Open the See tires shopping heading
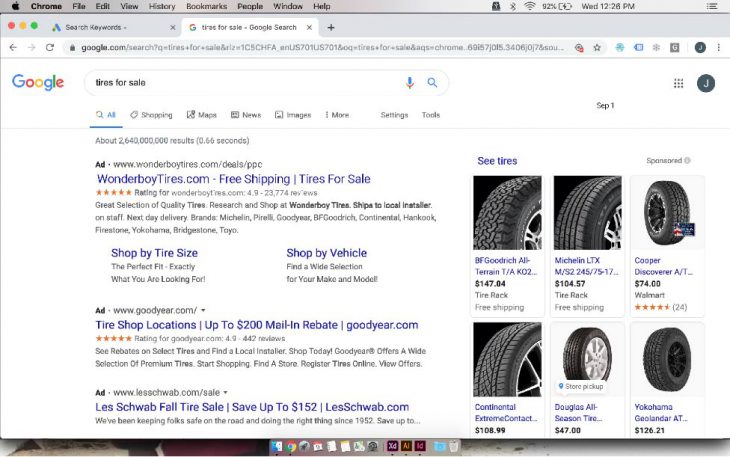This screenshot has width=730, height=457. [497, 161]
